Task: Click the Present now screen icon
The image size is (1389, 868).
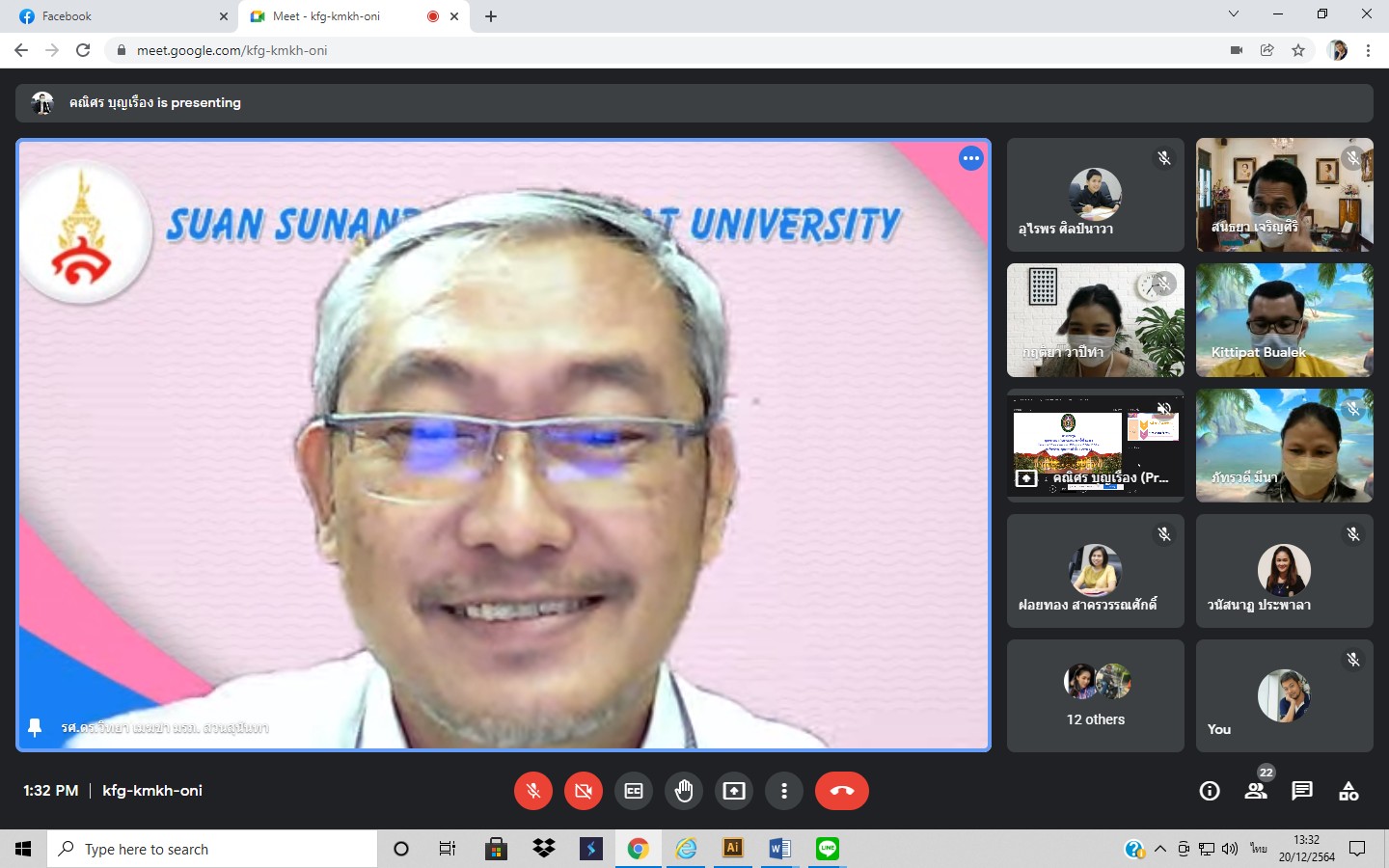Action: (734, 791)
